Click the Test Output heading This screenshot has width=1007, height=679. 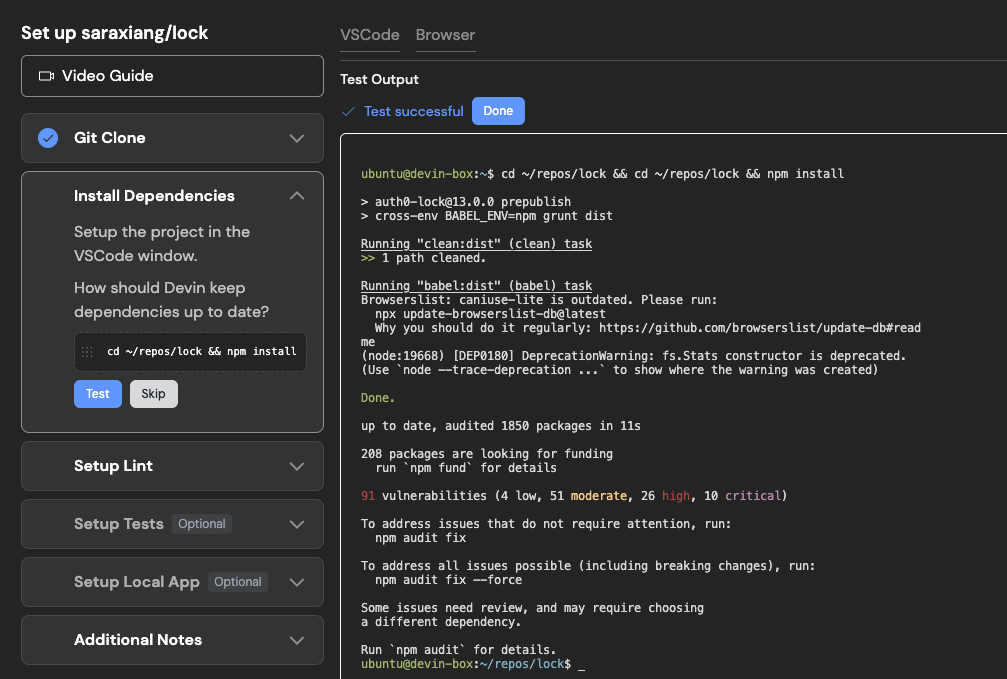pyautogui.click(x=379, y=80)
